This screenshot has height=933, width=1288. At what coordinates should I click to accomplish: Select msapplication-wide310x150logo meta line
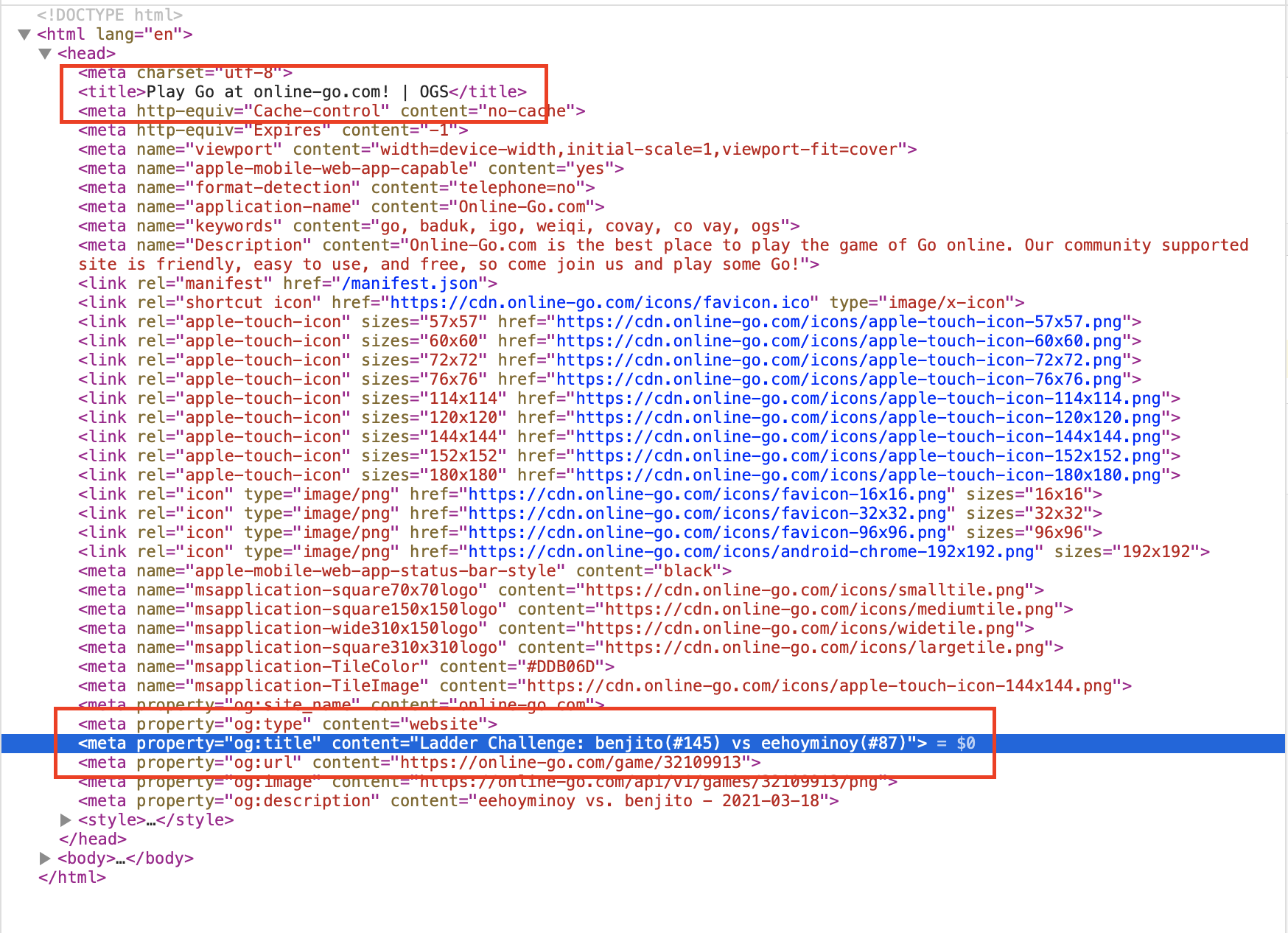(x=556, y=629)
